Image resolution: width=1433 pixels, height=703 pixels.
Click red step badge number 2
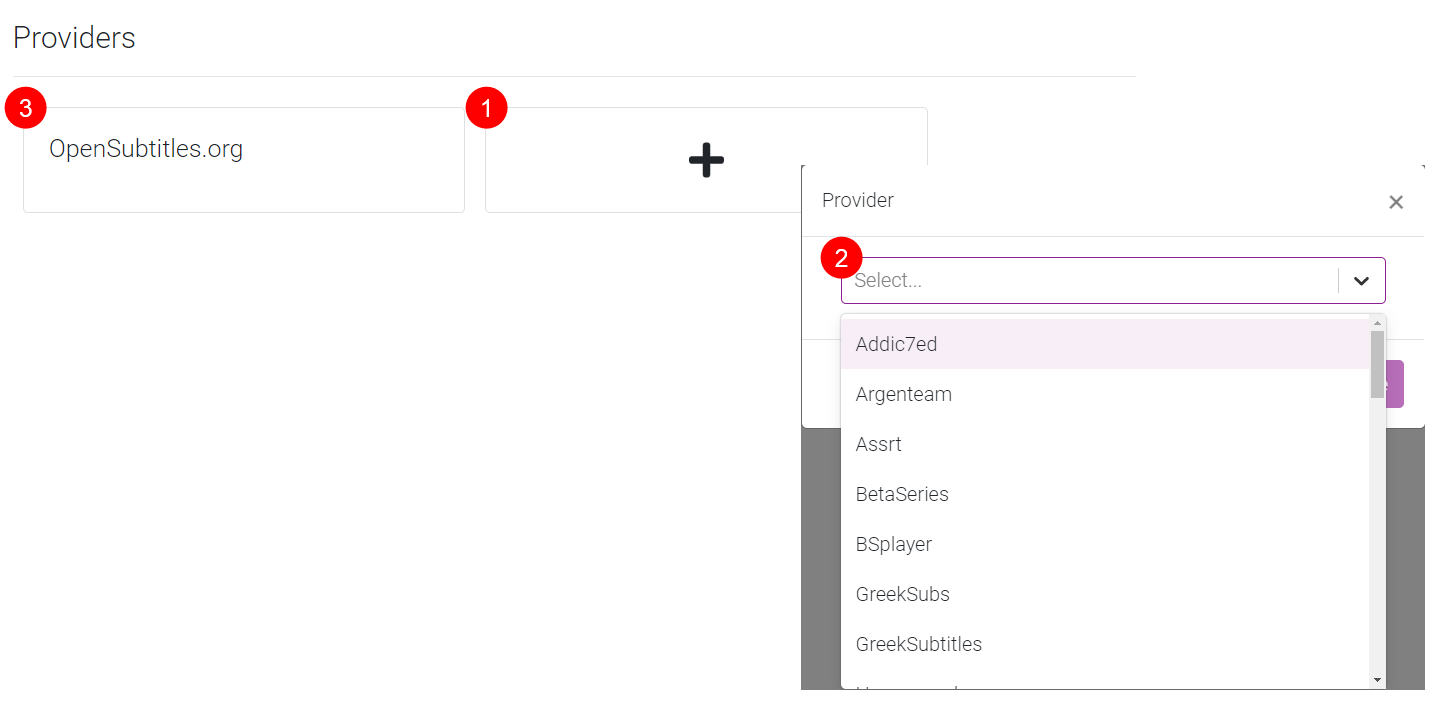[x=841, y=258]
